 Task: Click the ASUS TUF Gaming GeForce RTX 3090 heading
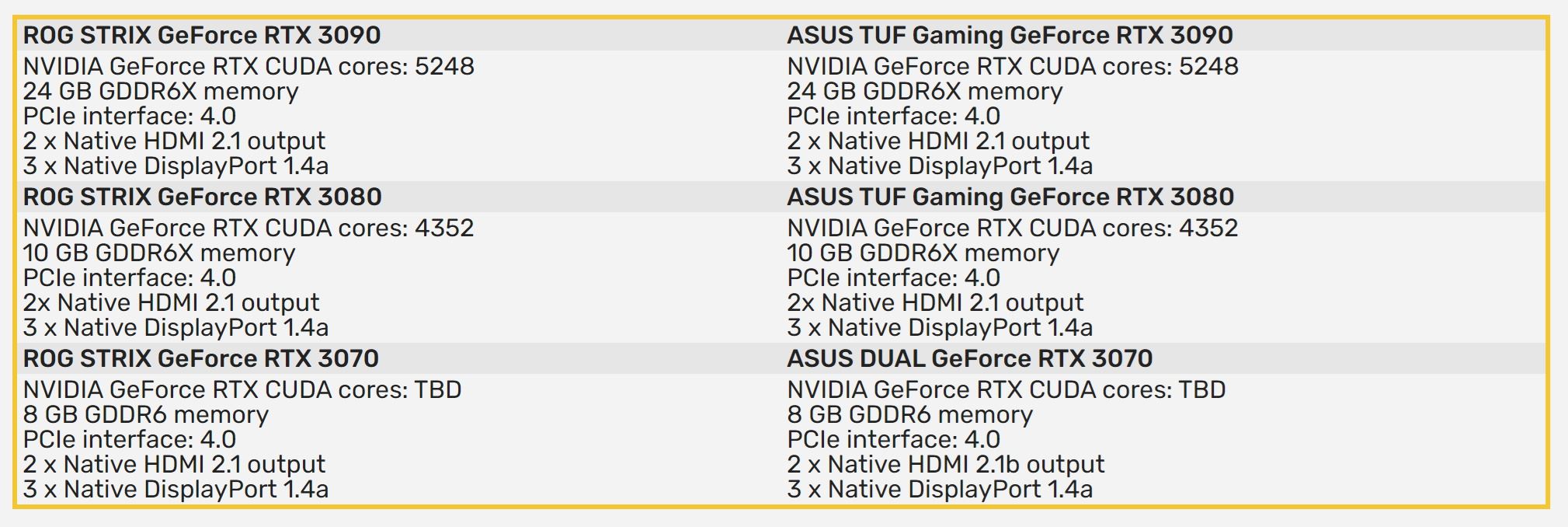(x=1010, y=35)
